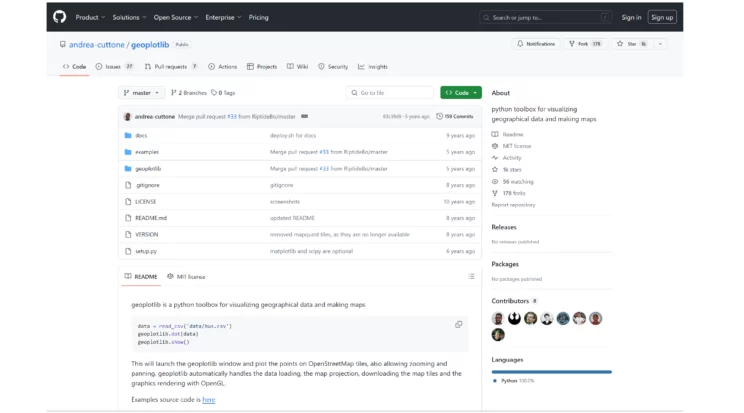
Task: Open the docs folder
Action: [141, 135]
